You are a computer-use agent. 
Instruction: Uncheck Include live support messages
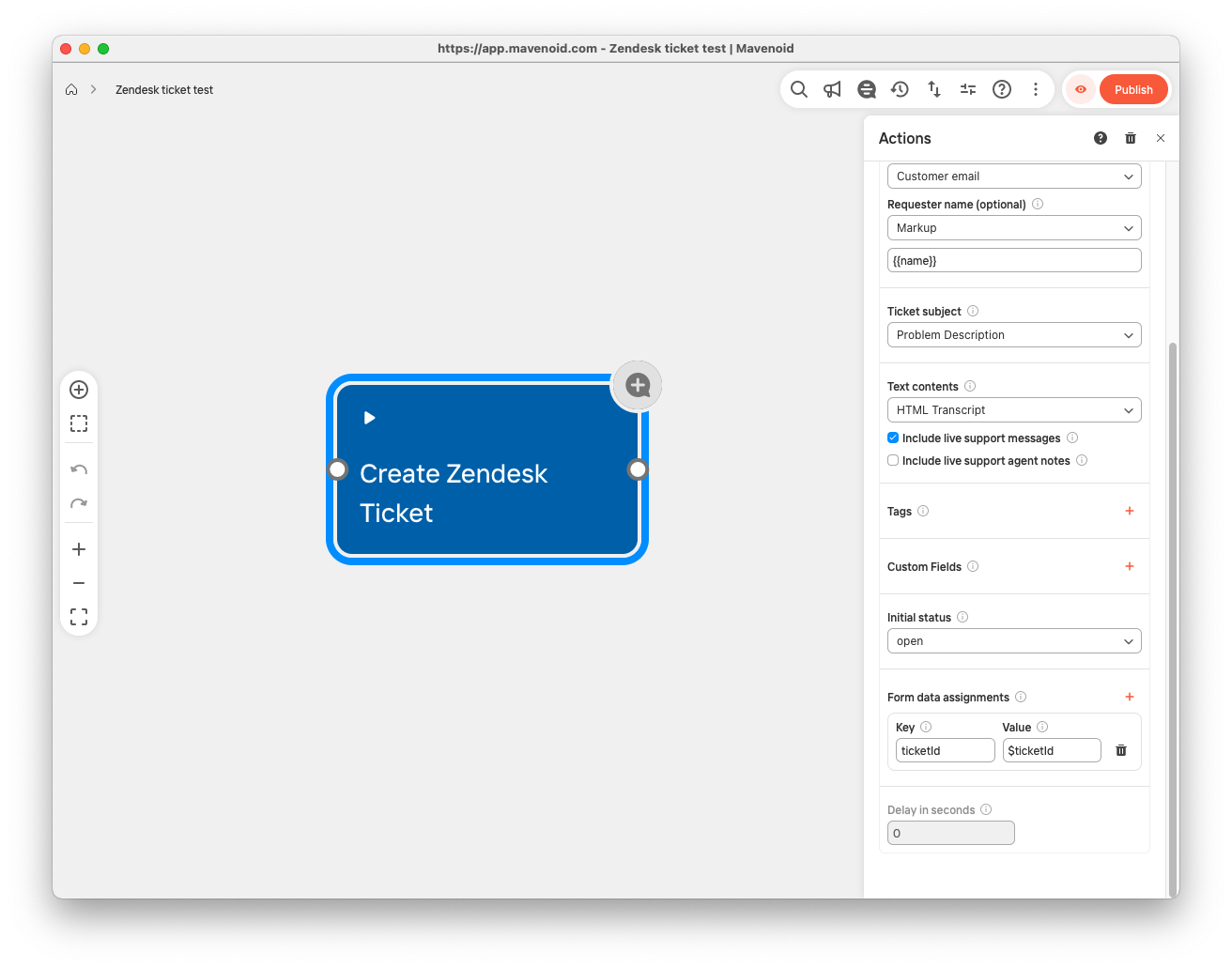click(x=893, y=438)
